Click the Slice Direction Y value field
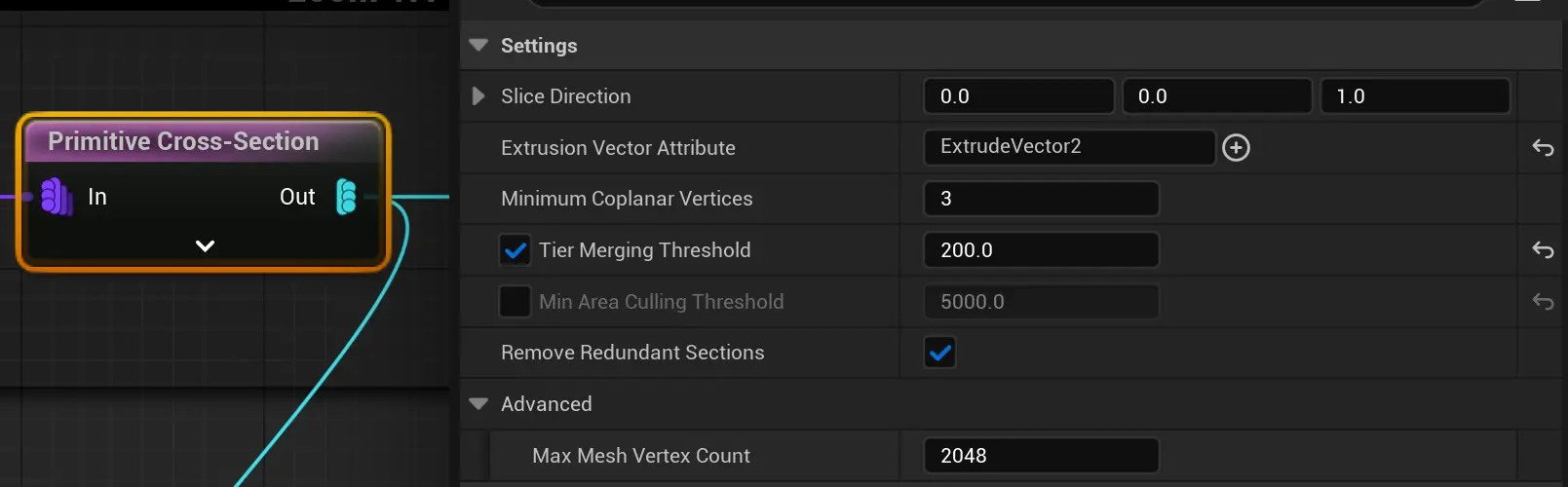 coord(1216,96)
